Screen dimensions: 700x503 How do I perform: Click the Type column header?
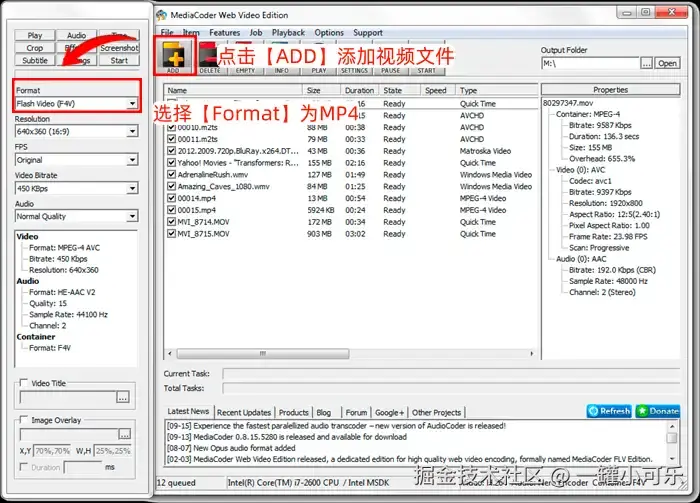(x=498, y=90)
